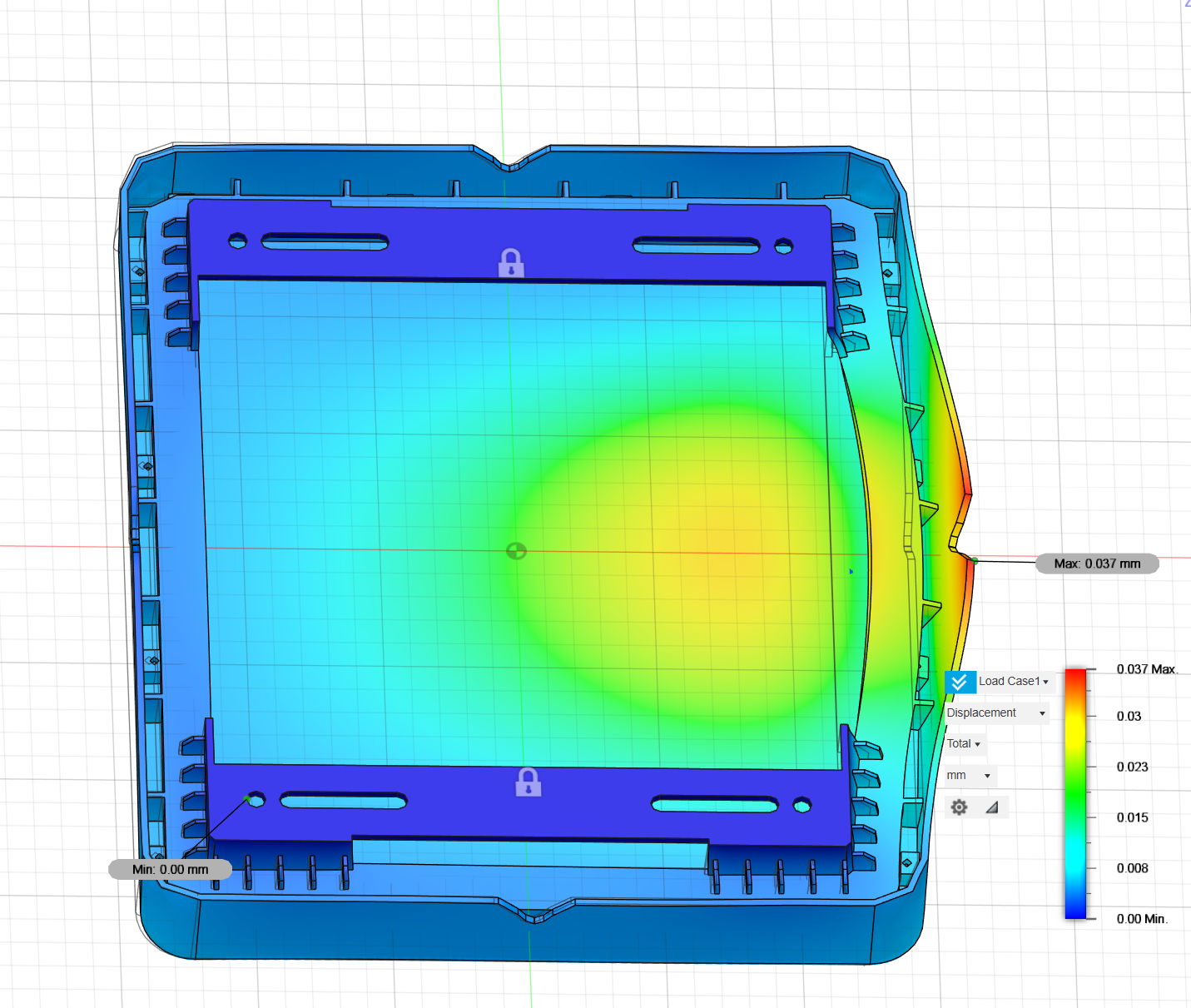Open the Total component dropdown
Image resolution: width=1191 pixels, height=1008 pixels.
point(964,744)
